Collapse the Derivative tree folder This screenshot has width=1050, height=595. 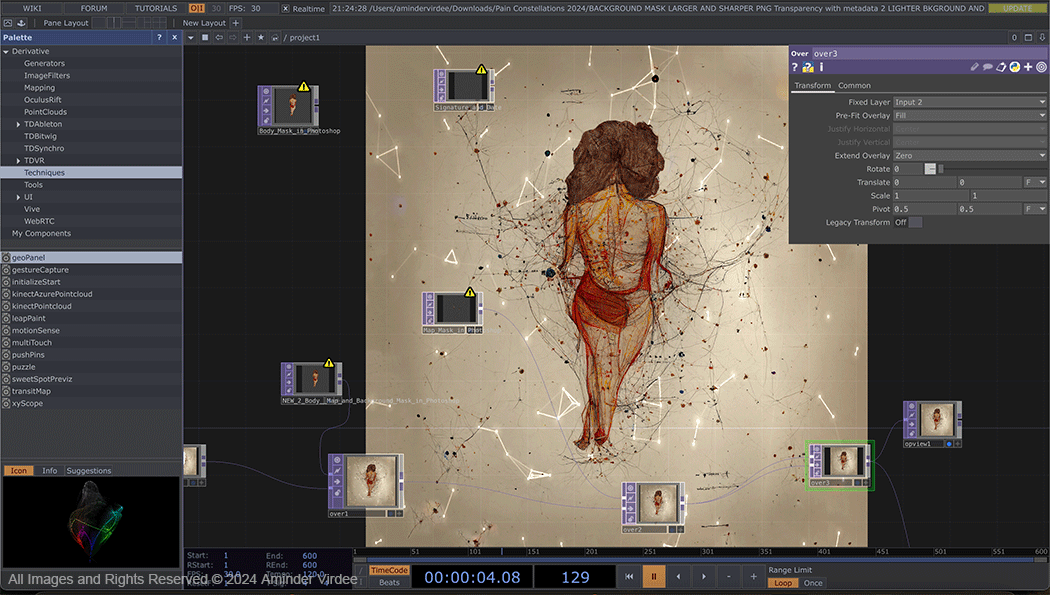pyautogui.click(x=6, y=52)
